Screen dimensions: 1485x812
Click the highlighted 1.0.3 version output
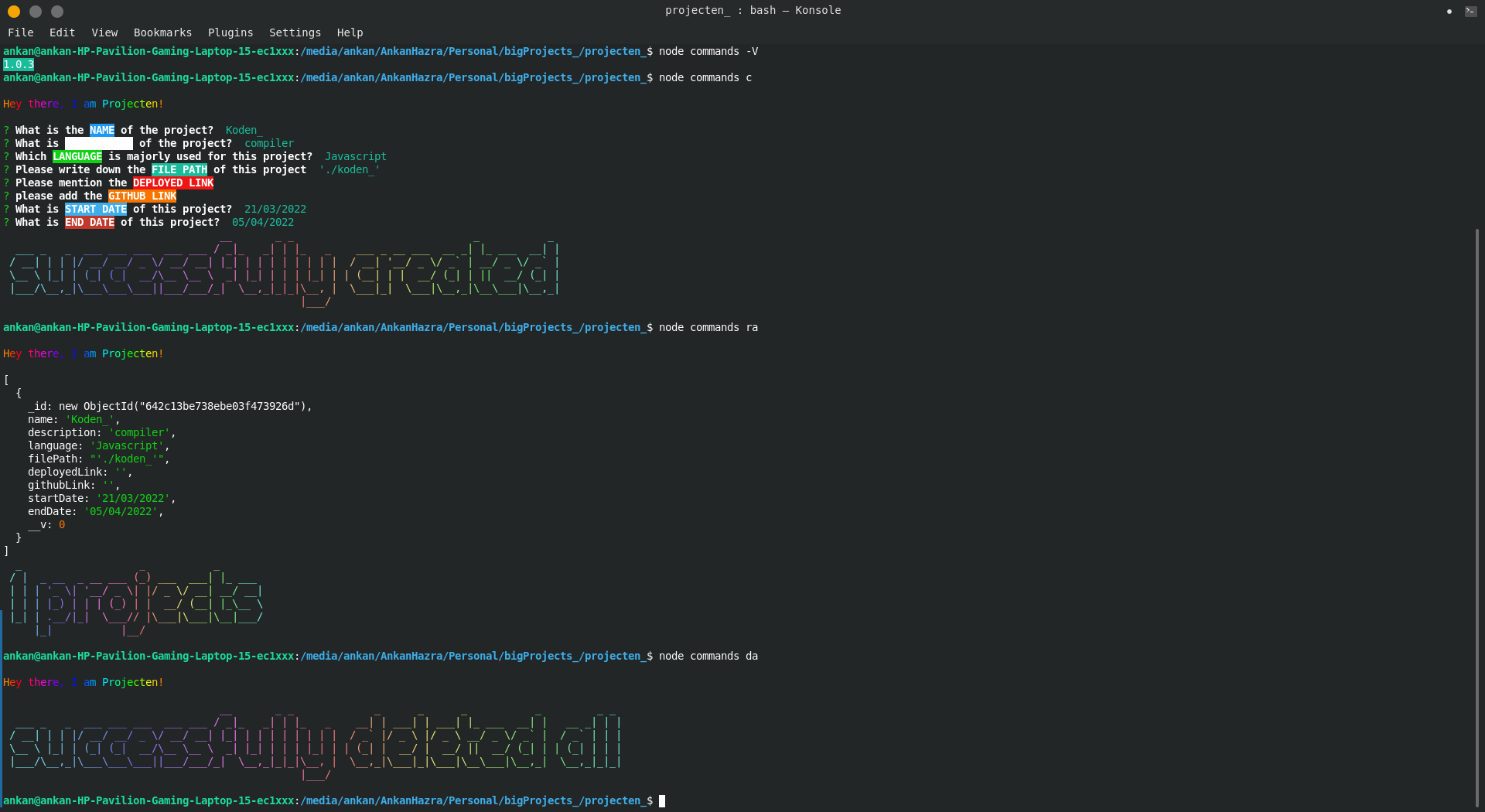click(x=18, y=64)
